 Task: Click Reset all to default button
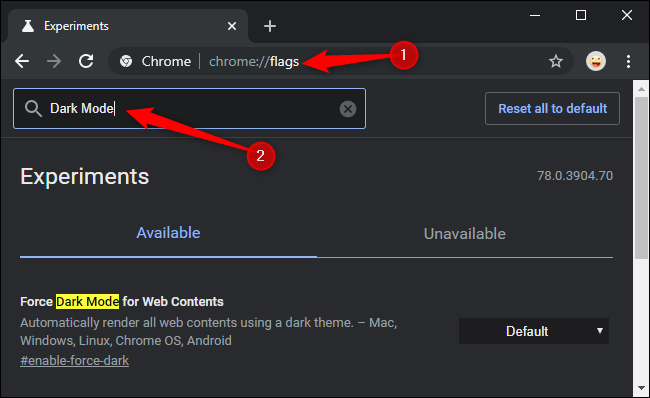click(552, 109)
